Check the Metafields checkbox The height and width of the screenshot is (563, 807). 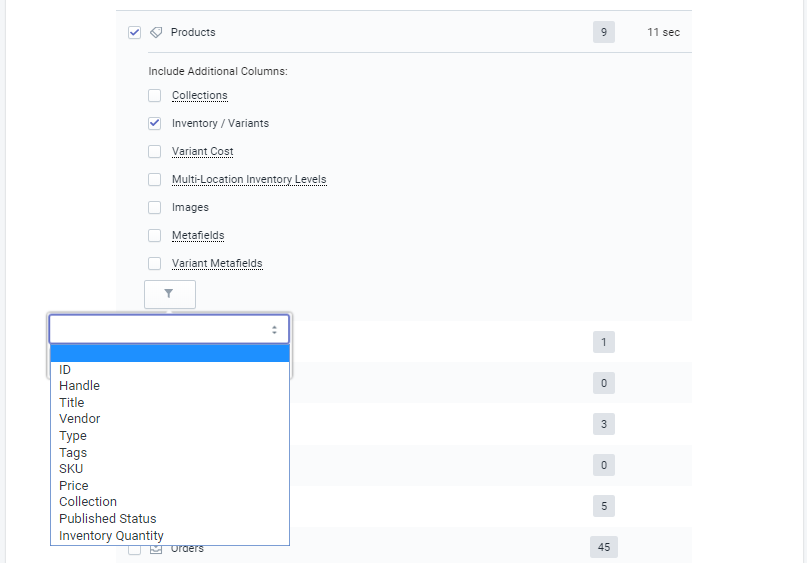pos(154,235)
